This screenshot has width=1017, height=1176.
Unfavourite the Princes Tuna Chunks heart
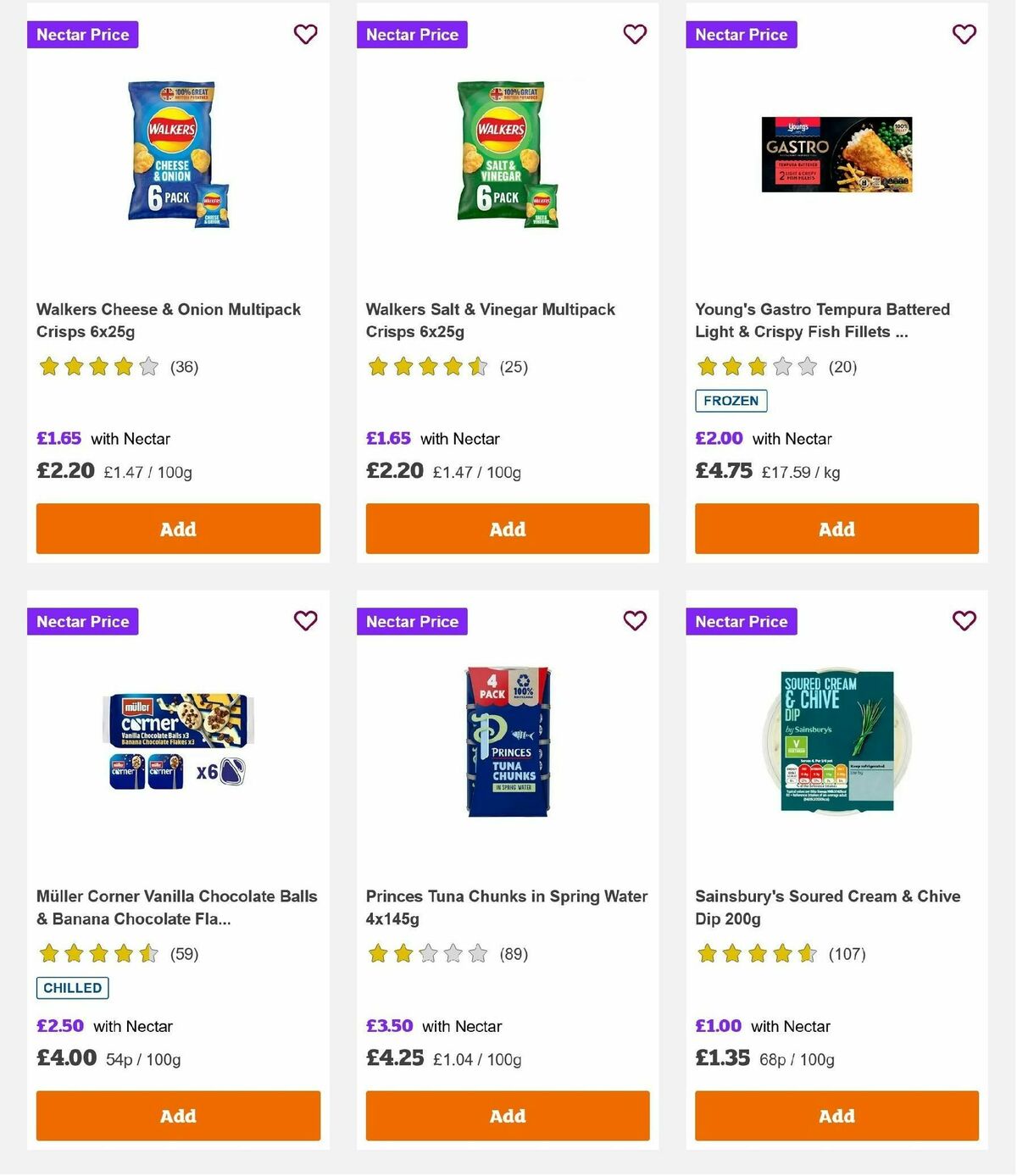[x=635, y=621]
